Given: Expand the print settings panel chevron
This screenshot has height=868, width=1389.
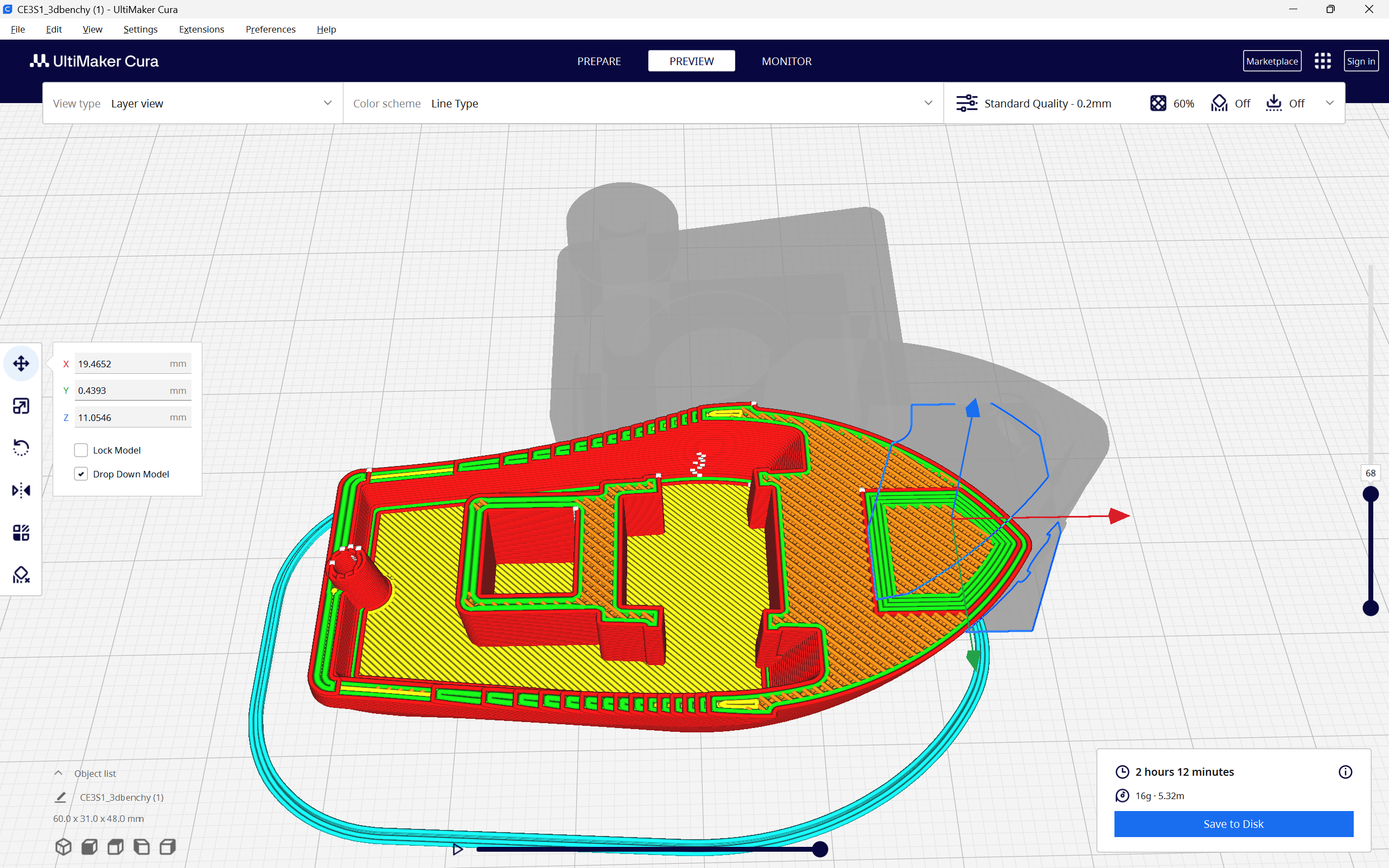Looking at the screenshot, I should pos(1329,103).
